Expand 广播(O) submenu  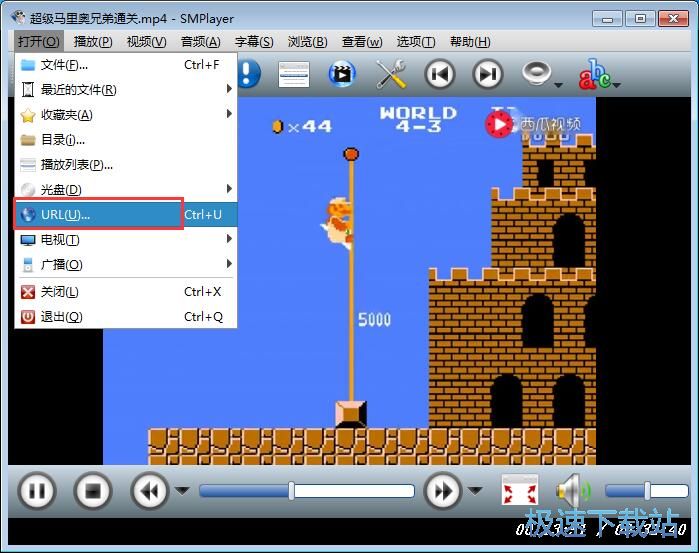(x=126, y=264)
